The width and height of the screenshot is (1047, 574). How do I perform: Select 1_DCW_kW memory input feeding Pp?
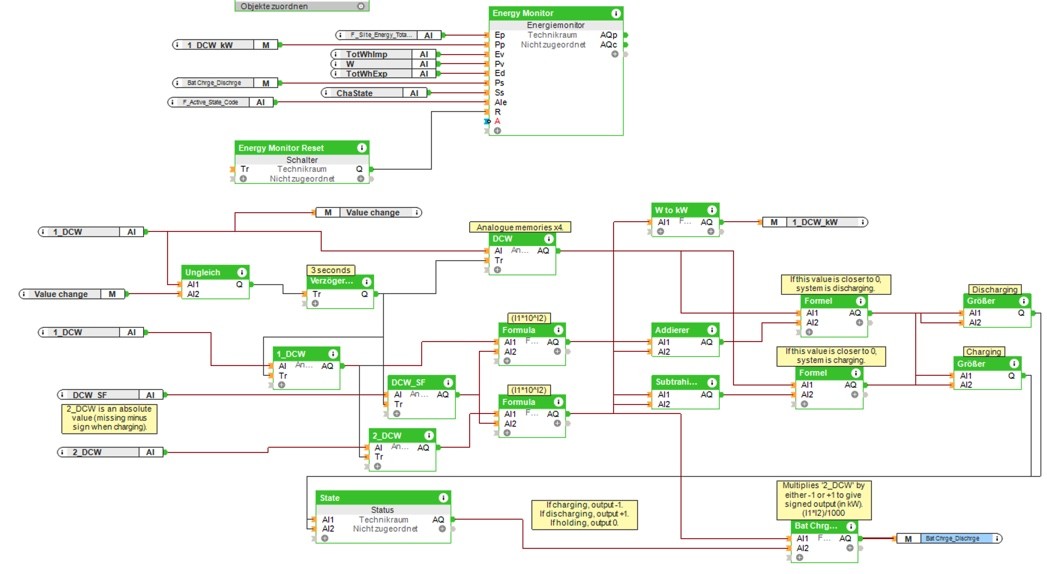tap(225, 45)
